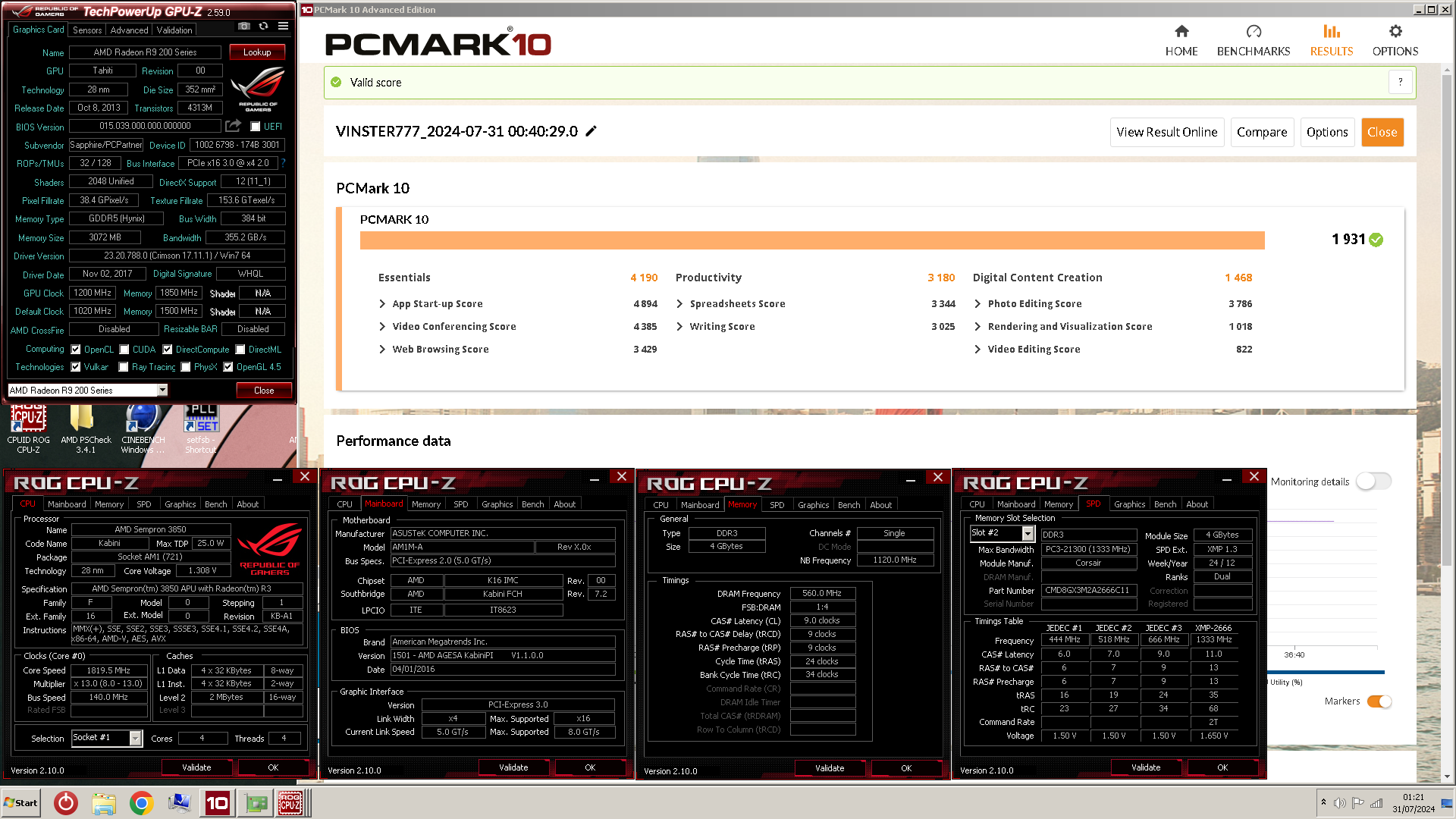1456x819 pixels.
Task: Click the red power button taskbar icon
Action: (66, 803)
